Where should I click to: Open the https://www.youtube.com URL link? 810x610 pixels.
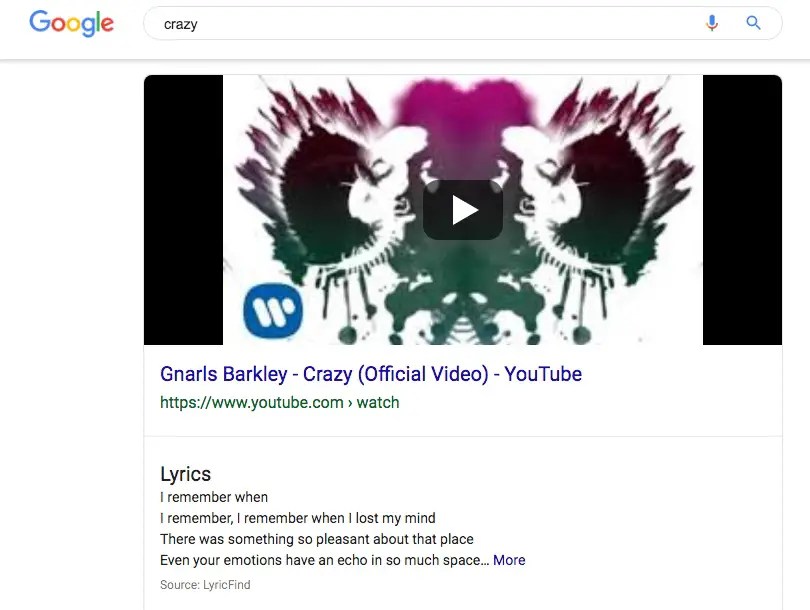point(252,402)
